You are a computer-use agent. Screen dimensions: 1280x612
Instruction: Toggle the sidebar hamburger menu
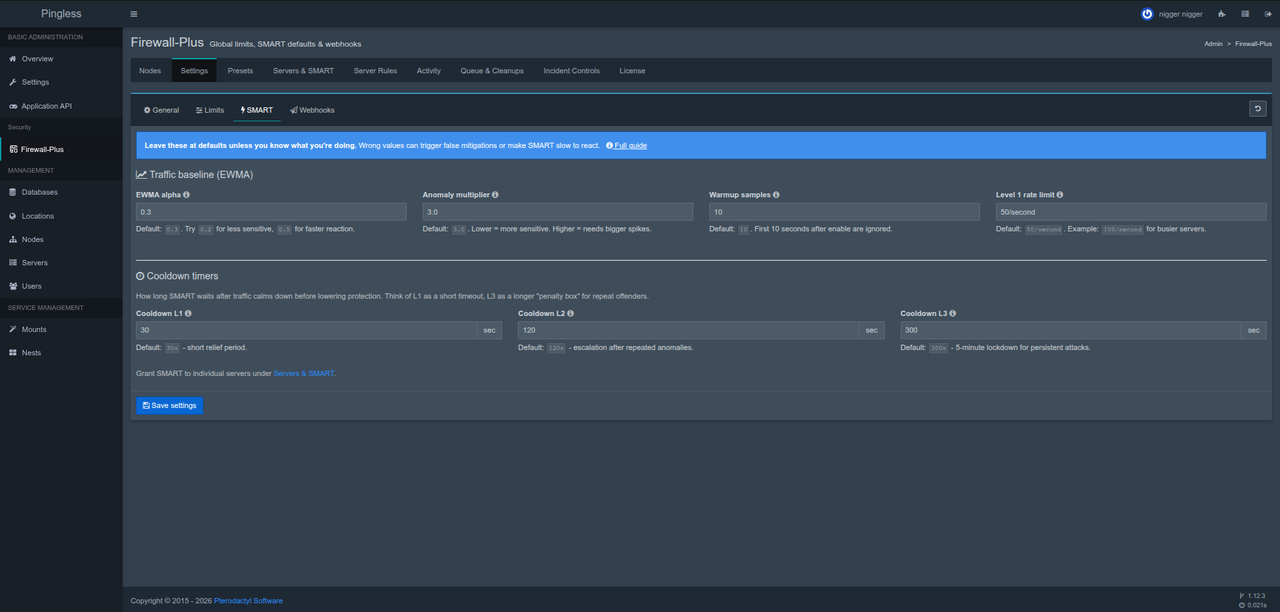134,14
